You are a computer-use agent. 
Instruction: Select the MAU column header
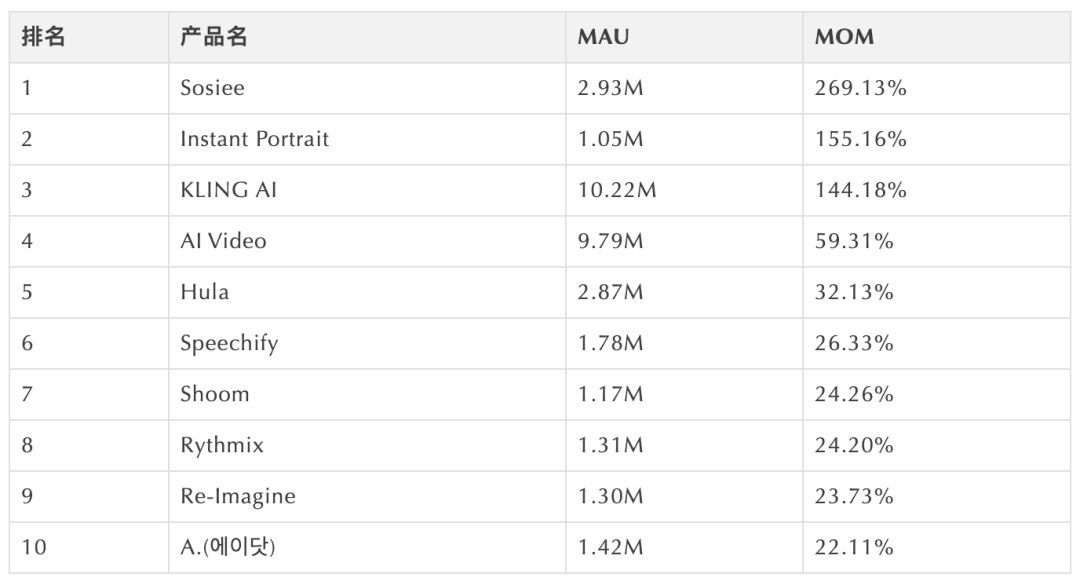(x=603, y=37)
